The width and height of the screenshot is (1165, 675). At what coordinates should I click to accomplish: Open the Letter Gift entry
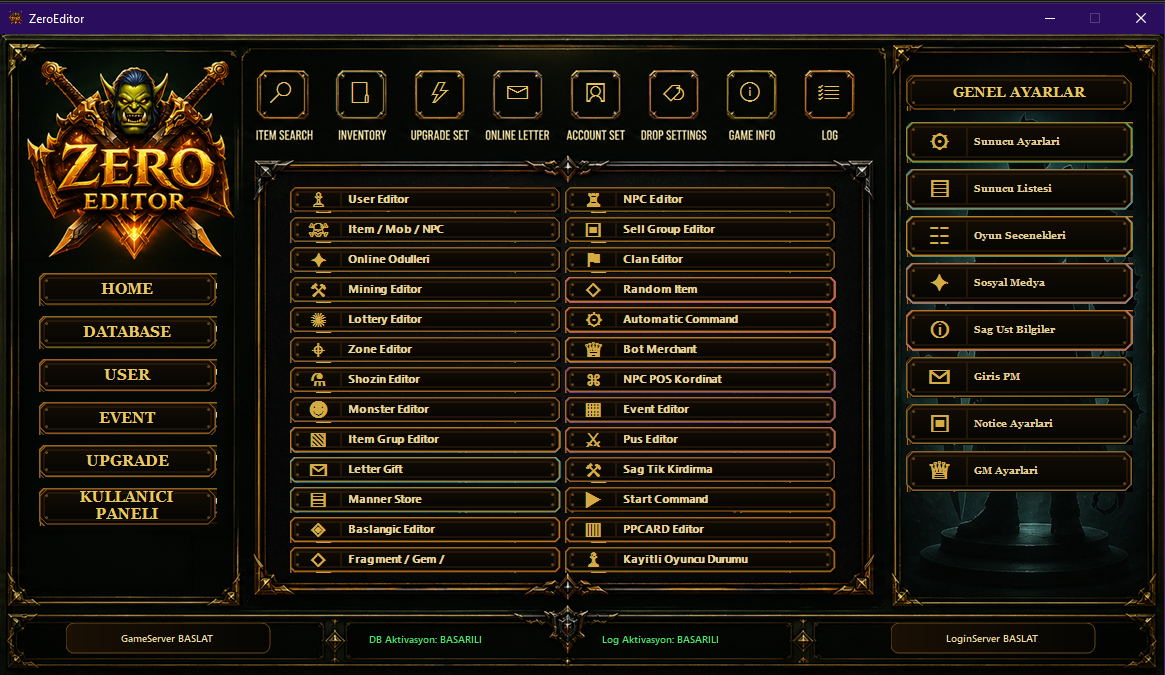424,470
